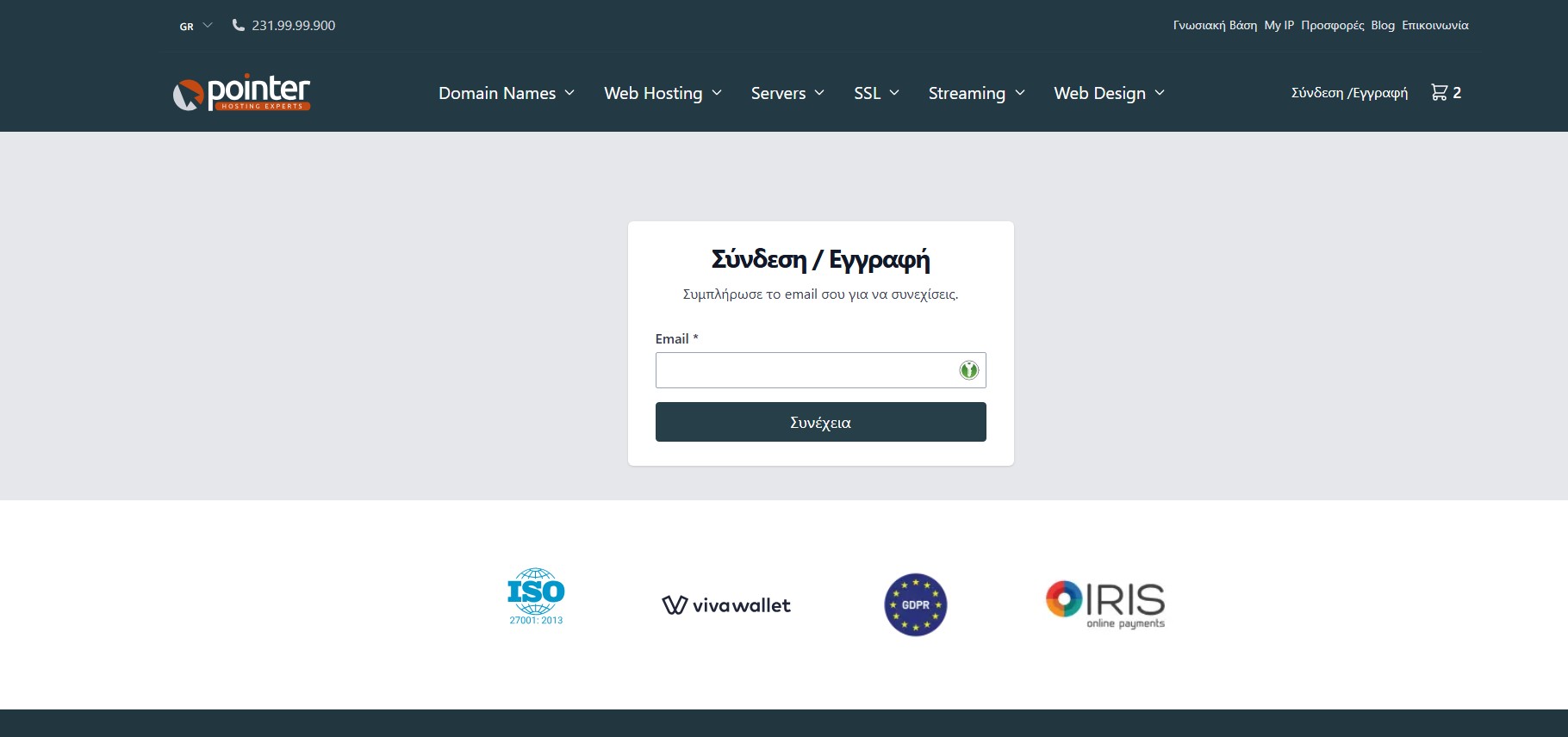Open the GR language selector dropdown

tap(196, 26)
